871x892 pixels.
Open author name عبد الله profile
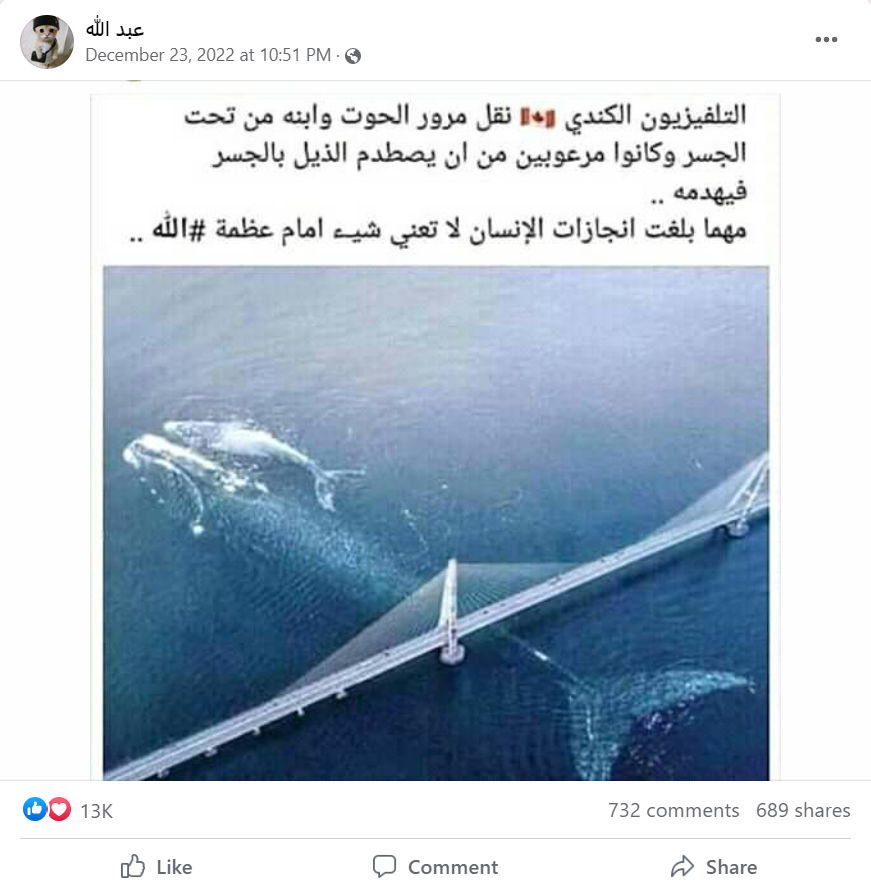click(115, 28)
